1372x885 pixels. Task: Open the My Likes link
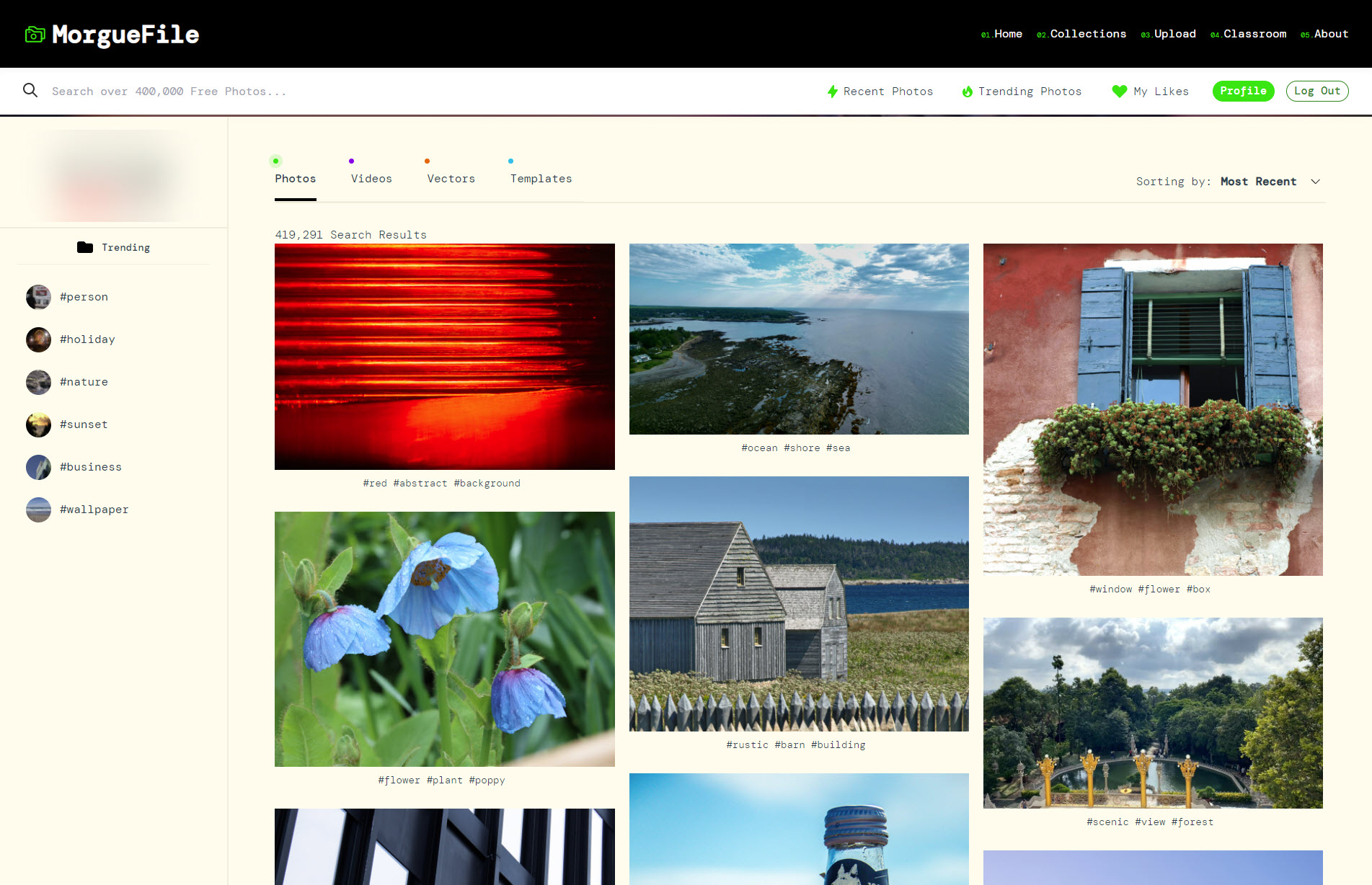tap(1151, 92)
